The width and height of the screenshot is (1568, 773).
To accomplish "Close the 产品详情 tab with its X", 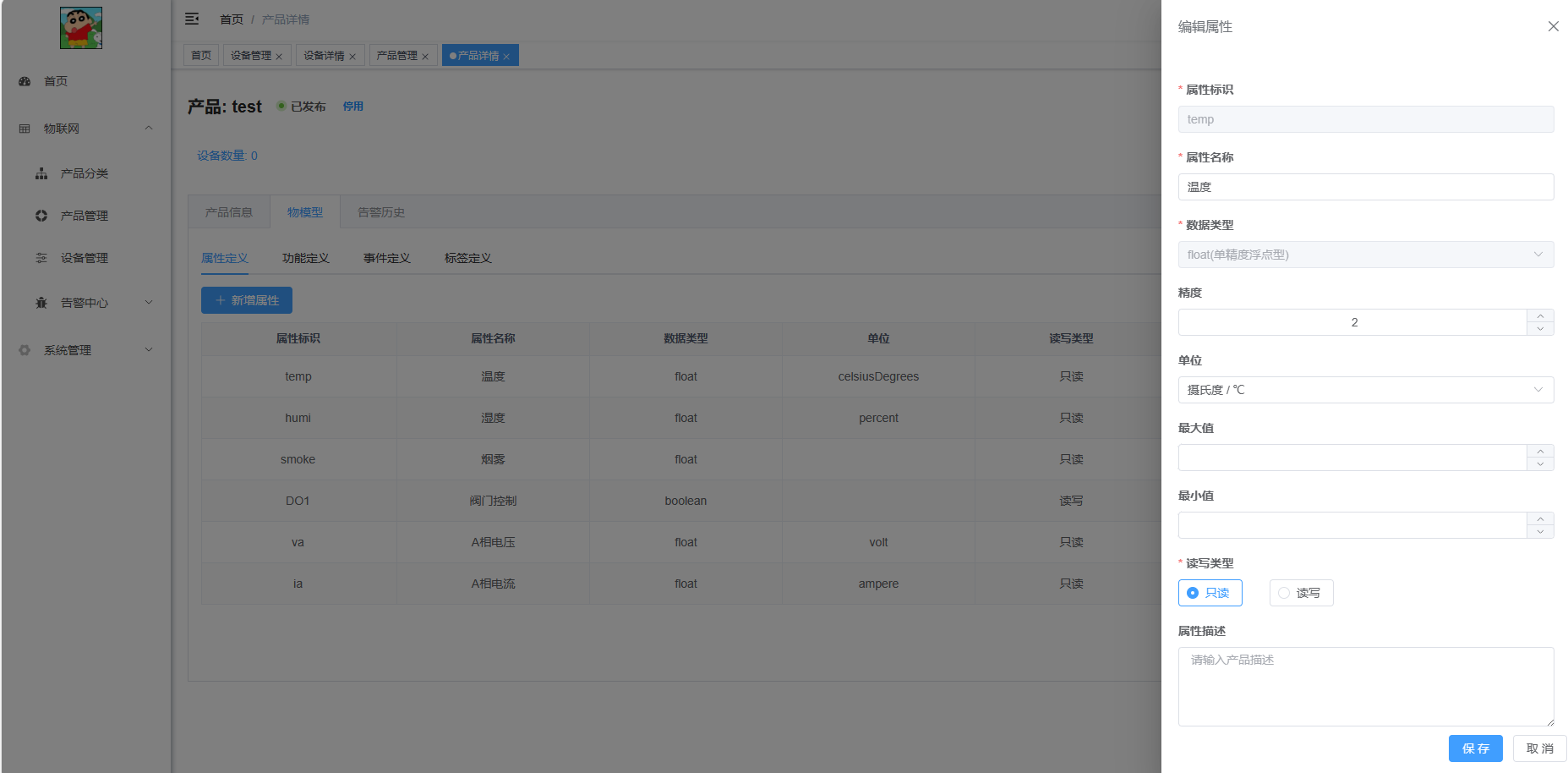I will pyautogui.click(x=506, y=57).
